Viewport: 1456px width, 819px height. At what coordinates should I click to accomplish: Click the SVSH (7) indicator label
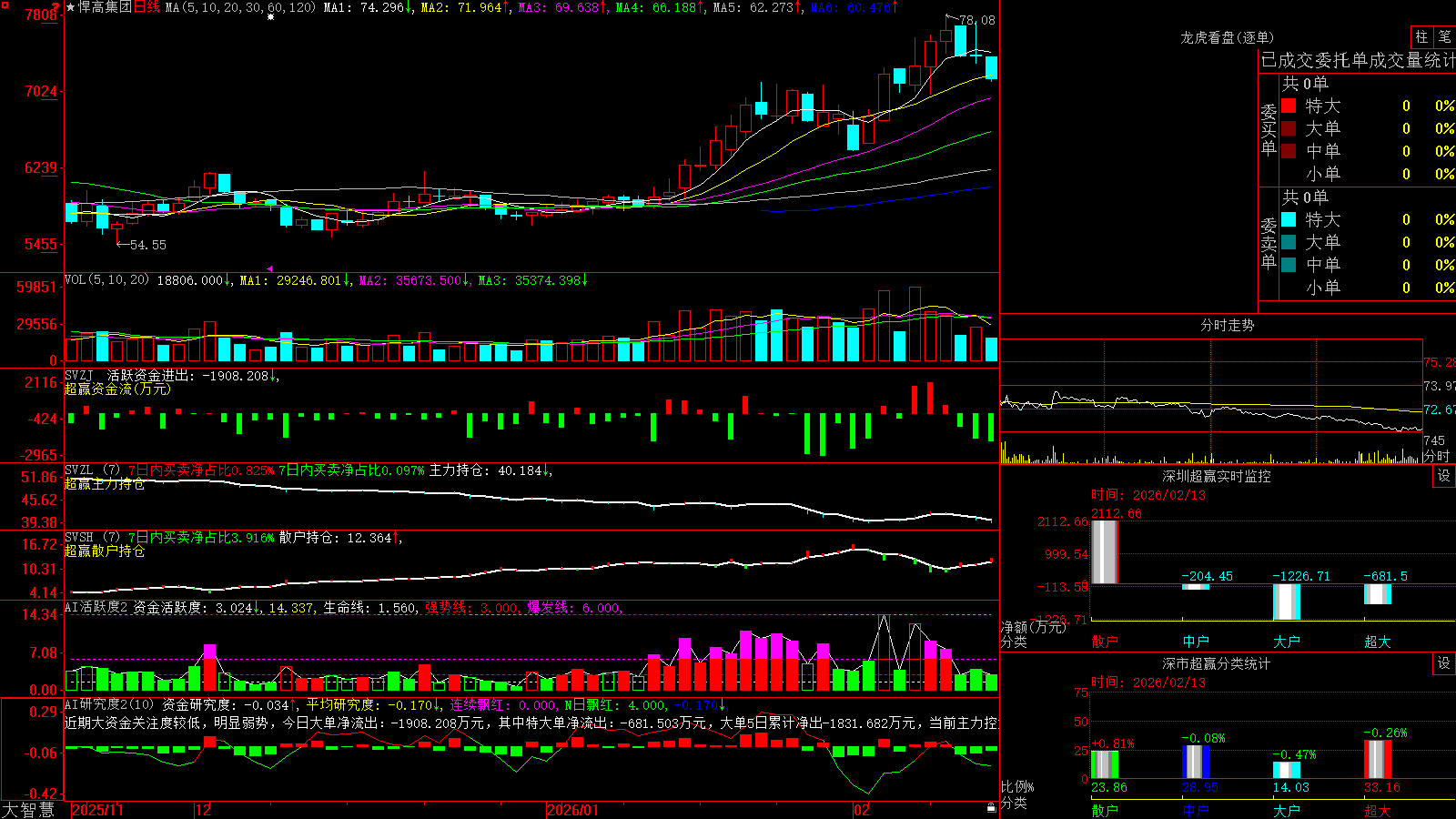(92, 538)
